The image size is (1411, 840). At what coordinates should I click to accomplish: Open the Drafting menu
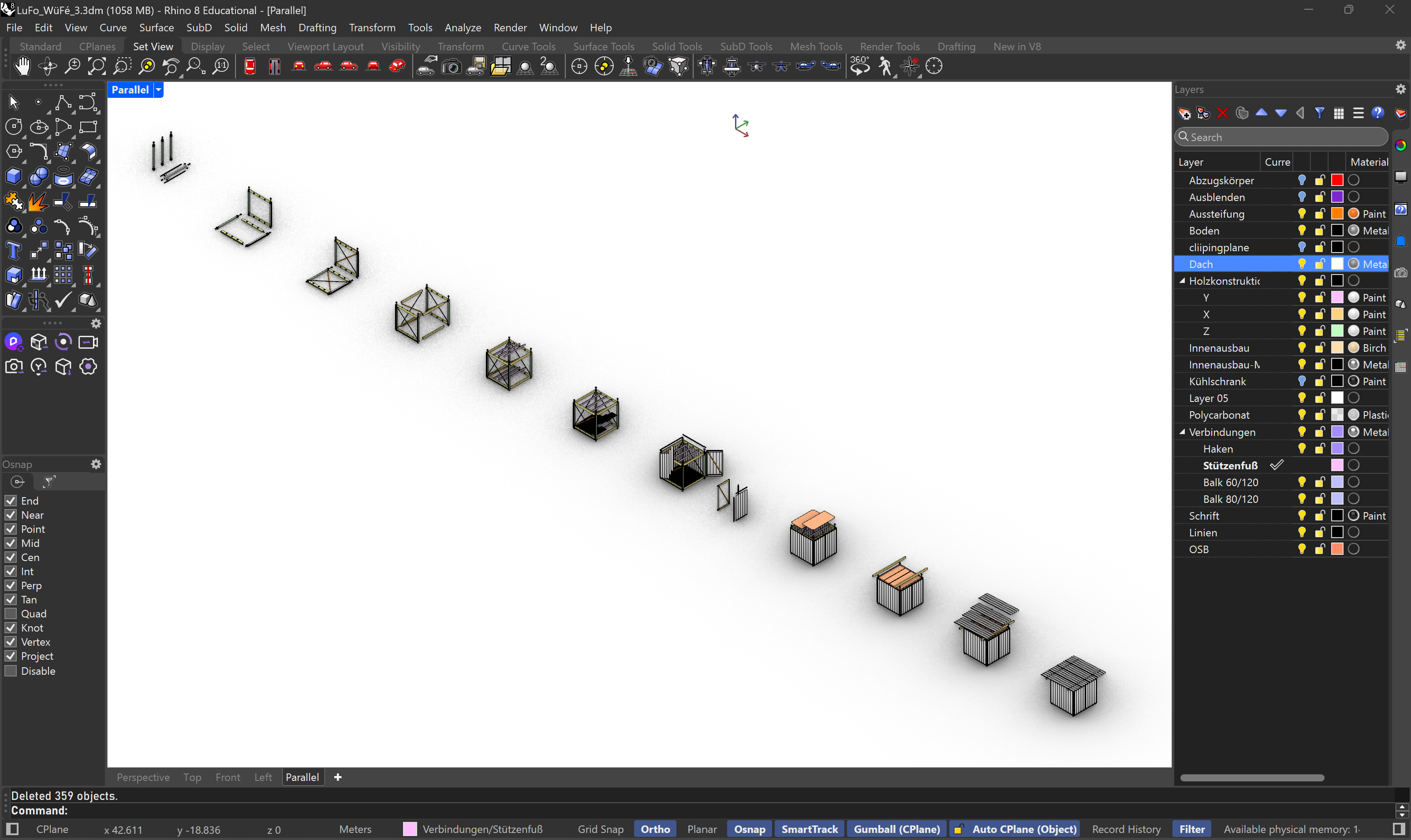coord(317,27)
